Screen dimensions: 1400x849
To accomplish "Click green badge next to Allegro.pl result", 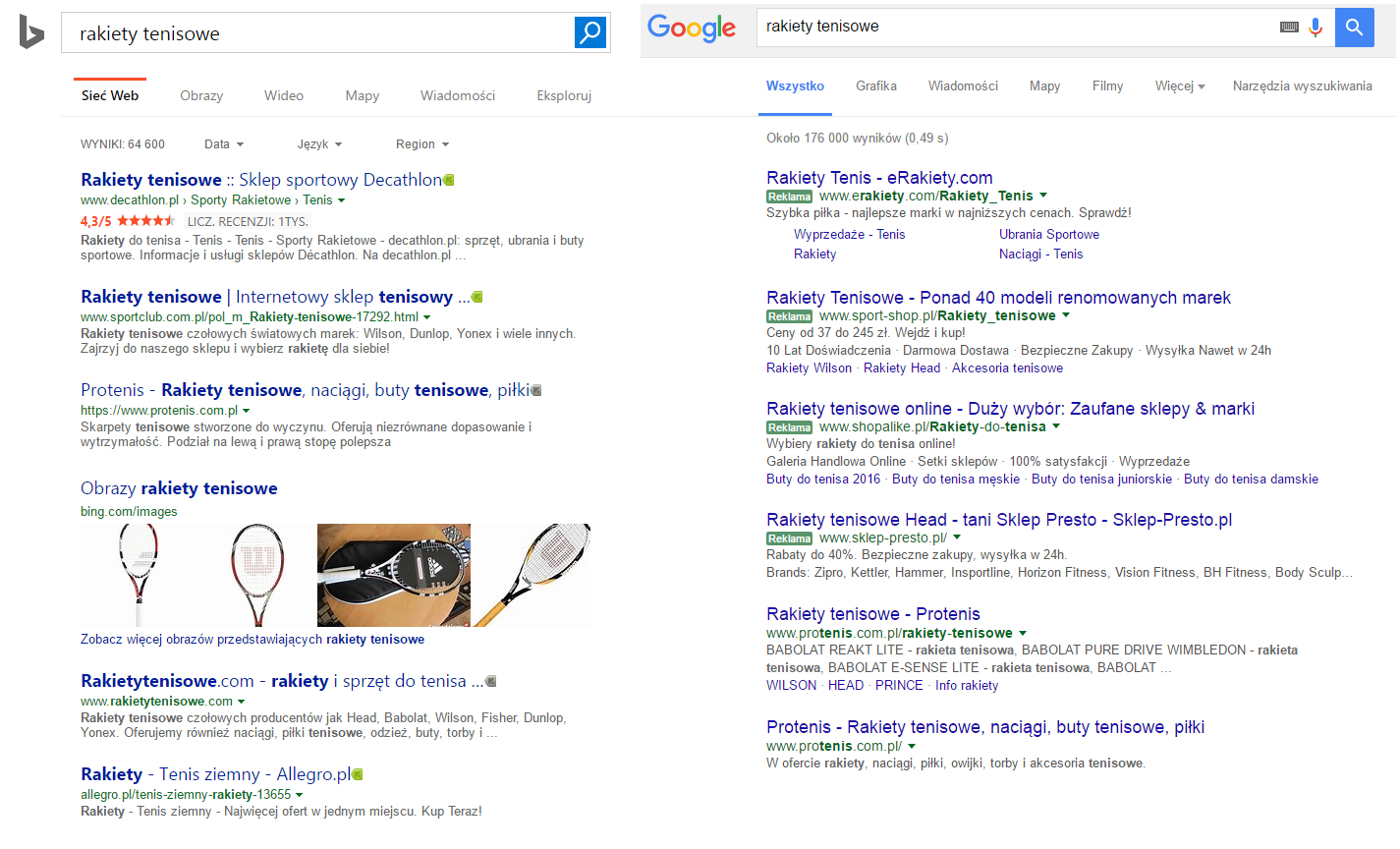I will click(358, 774).
